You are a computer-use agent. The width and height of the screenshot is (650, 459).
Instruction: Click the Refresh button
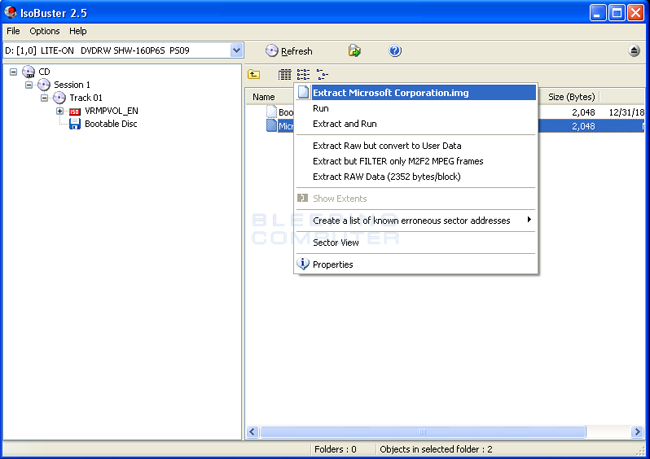(289, 51)
